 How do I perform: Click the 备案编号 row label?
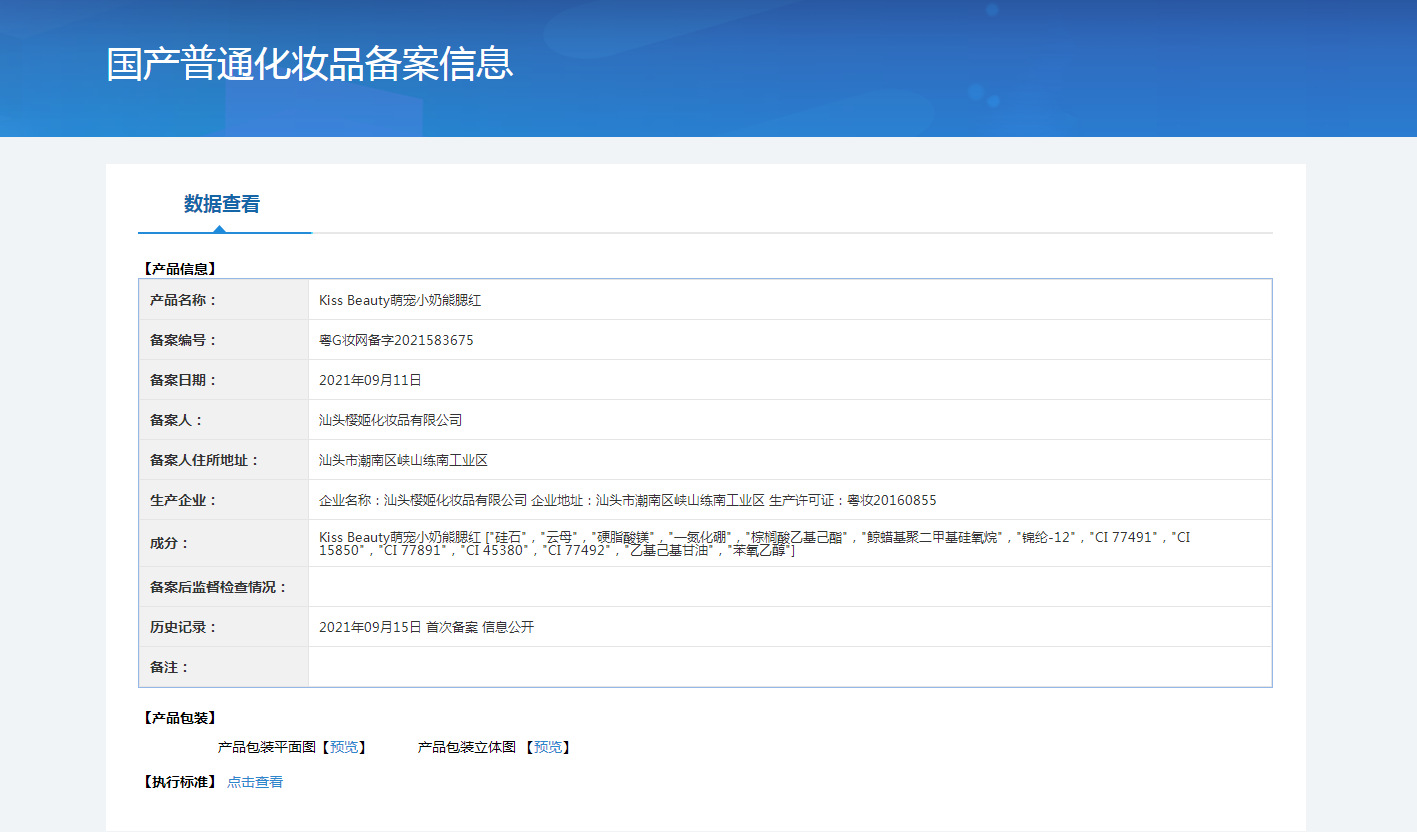[183, 340]
